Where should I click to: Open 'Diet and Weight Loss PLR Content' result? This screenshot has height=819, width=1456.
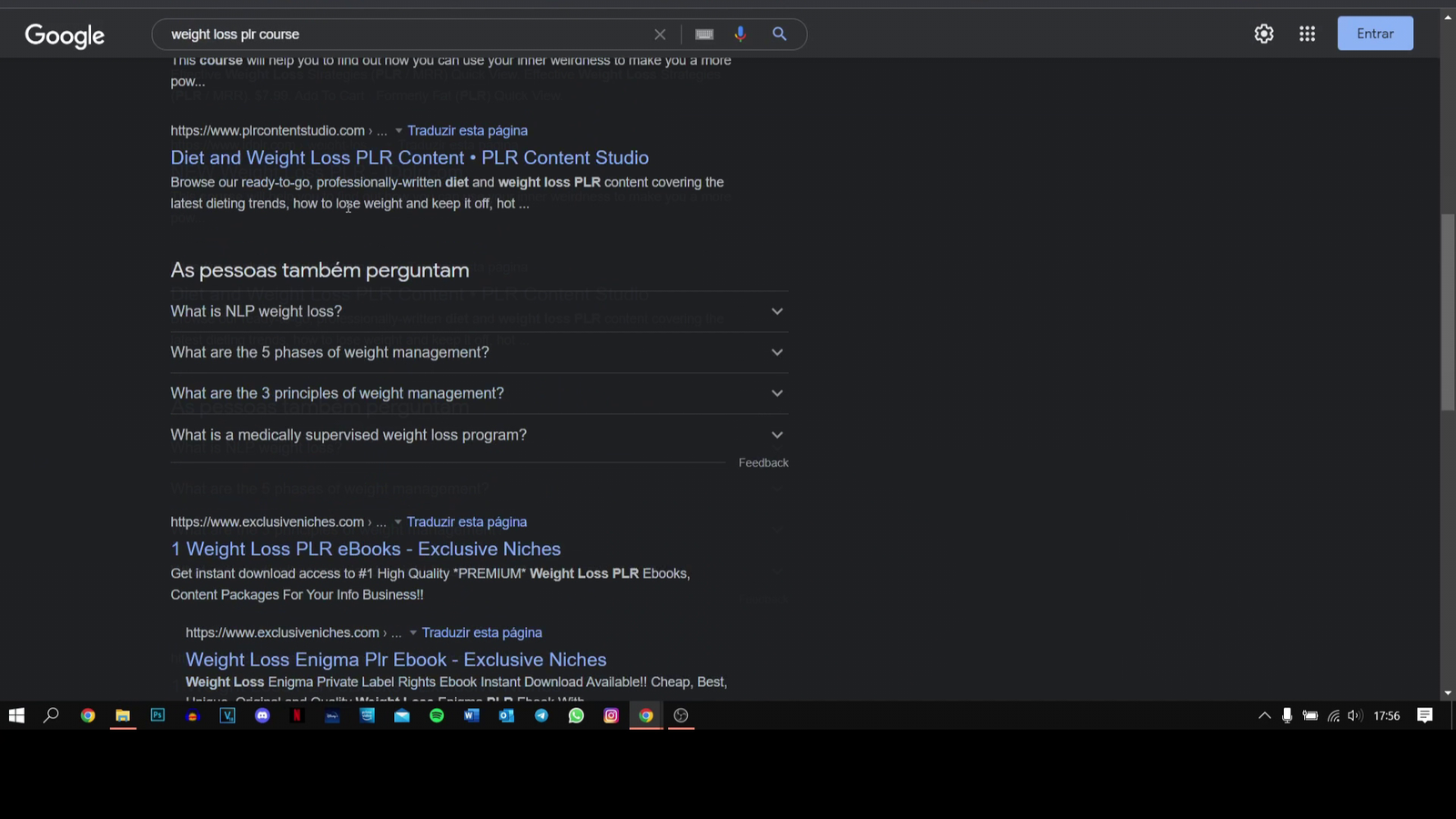[409, 157]
